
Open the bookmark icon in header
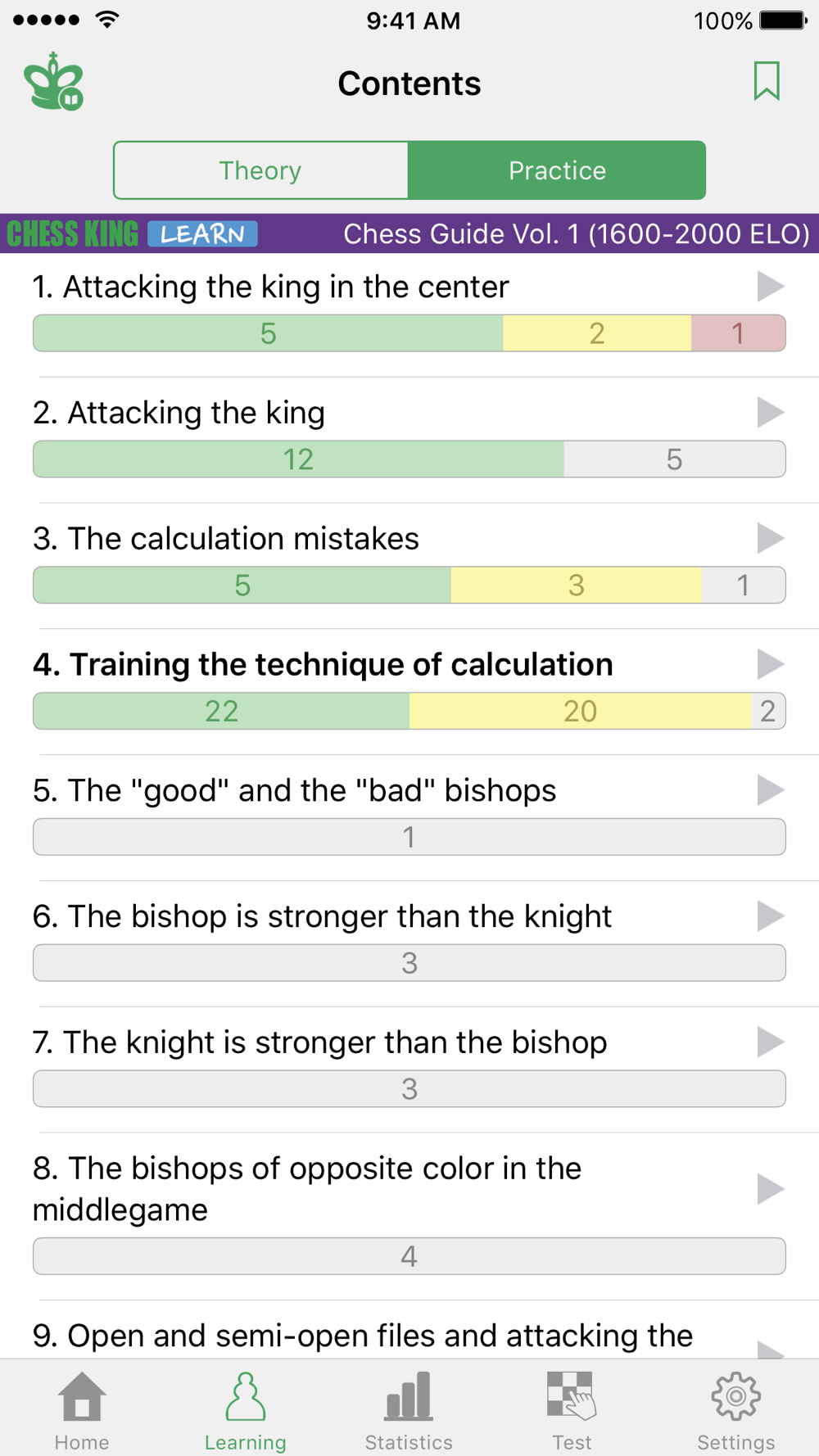click(x=767, y=81)
